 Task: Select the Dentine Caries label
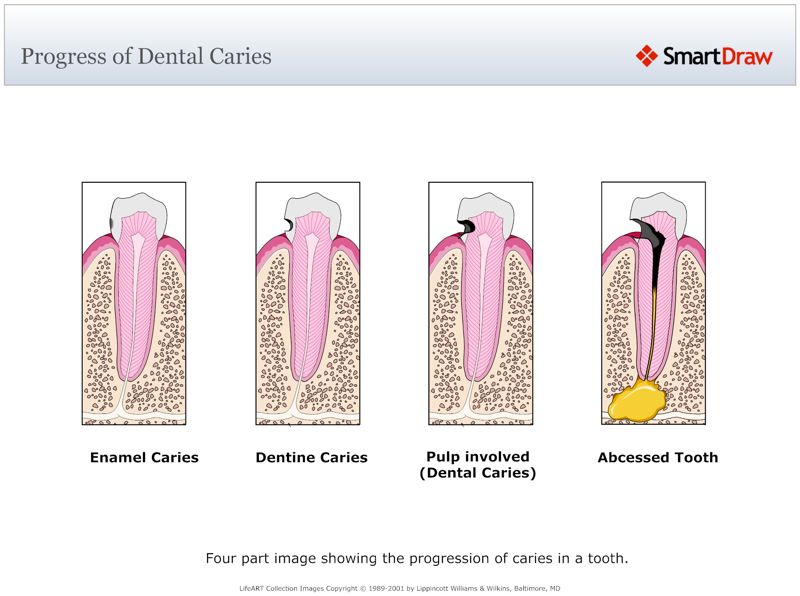tap(312, 457)
